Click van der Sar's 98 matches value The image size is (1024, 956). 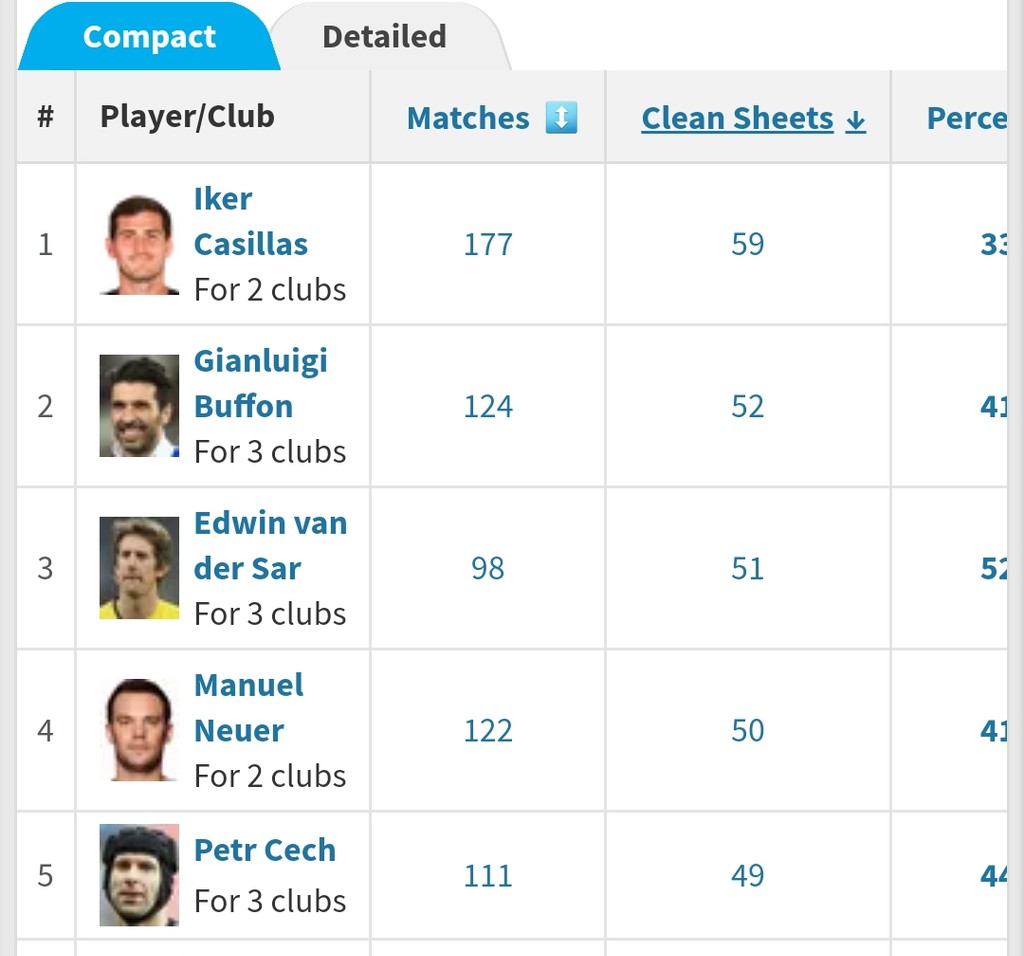tap(488, 568)
